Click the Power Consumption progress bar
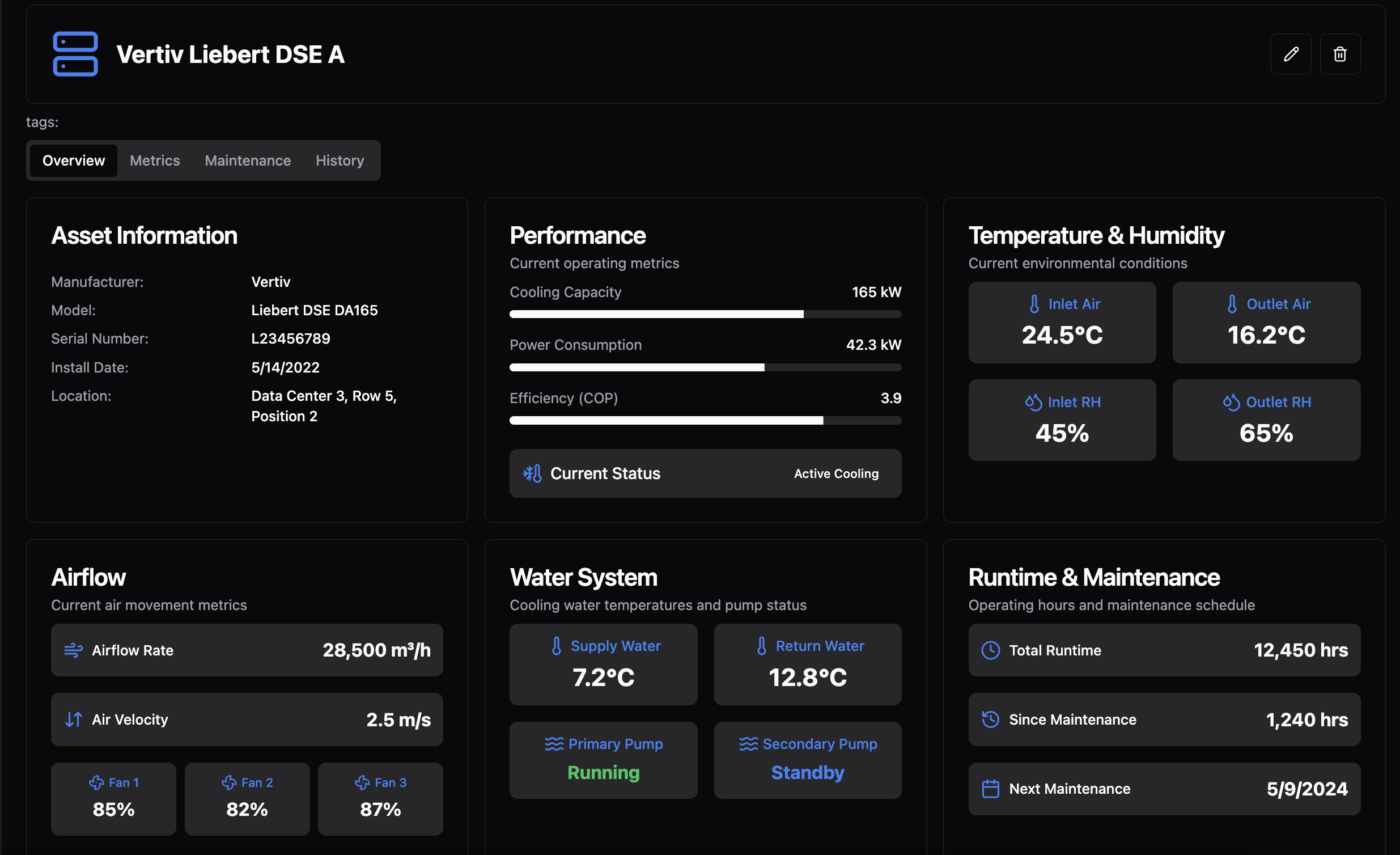This screenshot has width=1400, height=855. click(x=705, y=368)
